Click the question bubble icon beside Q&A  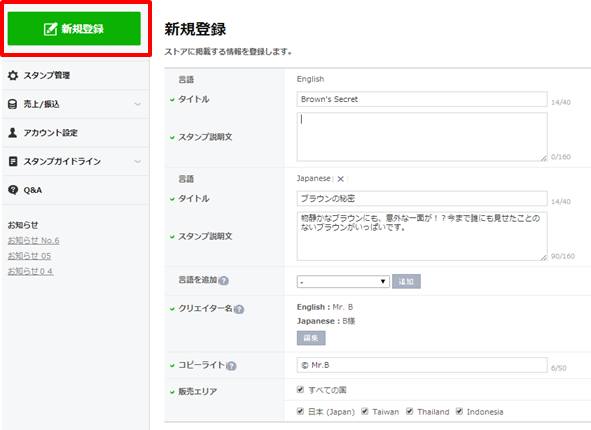point(13,190)
